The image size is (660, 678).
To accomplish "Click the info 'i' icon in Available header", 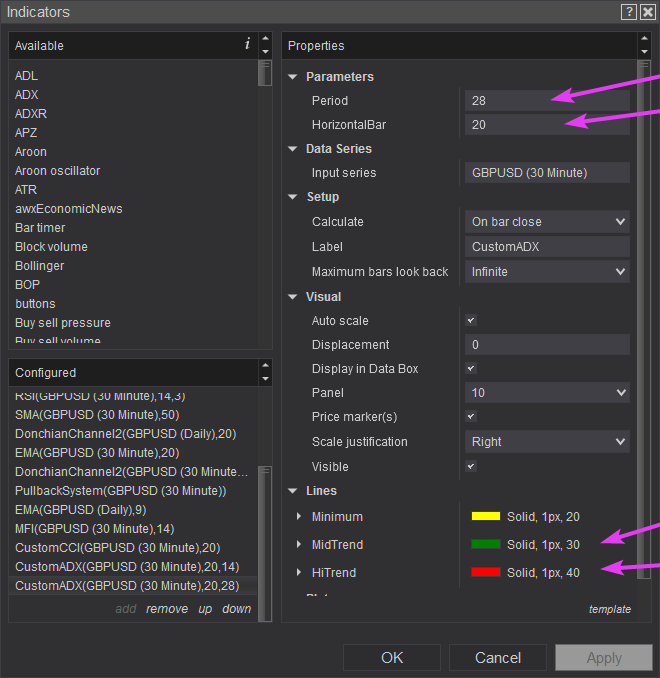I will [247, 44].
